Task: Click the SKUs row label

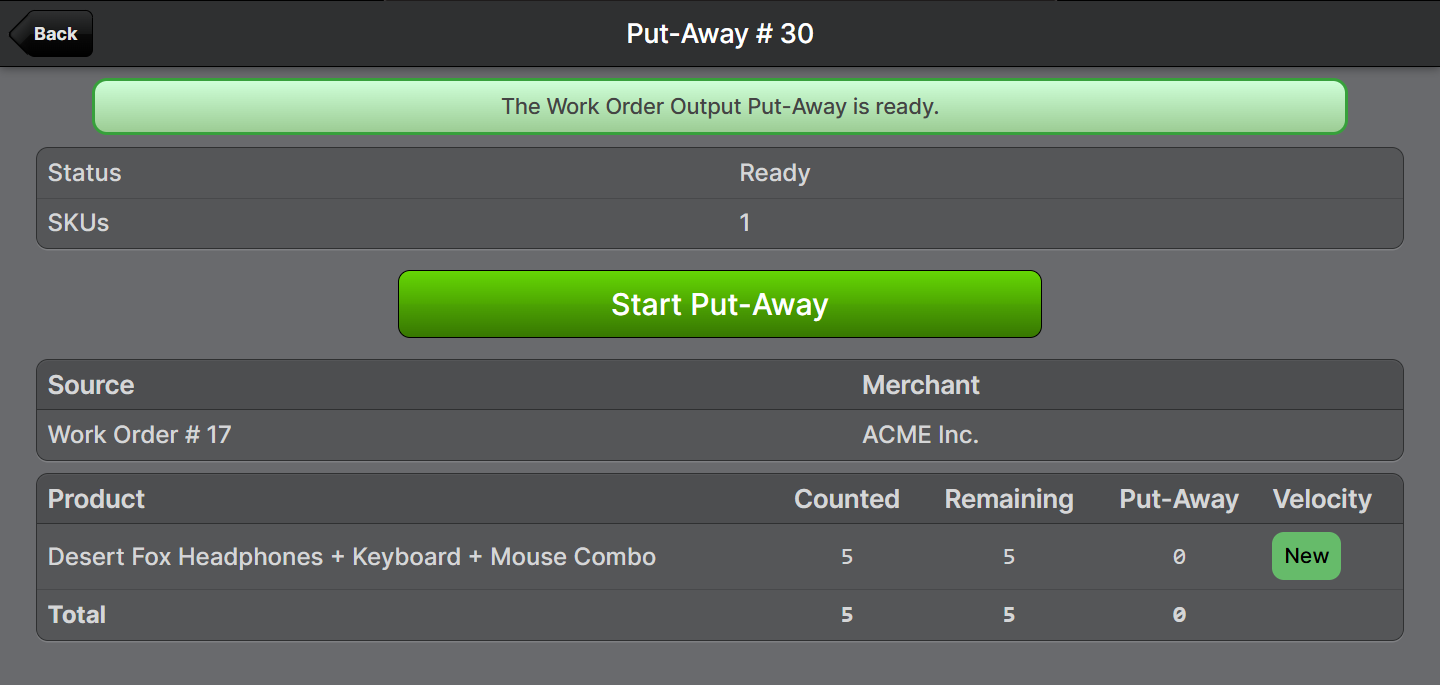Action: coord(79,223)
